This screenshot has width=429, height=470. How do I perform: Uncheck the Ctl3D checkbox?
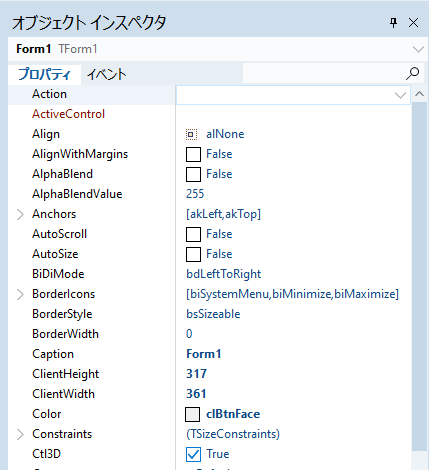(193, 454)
